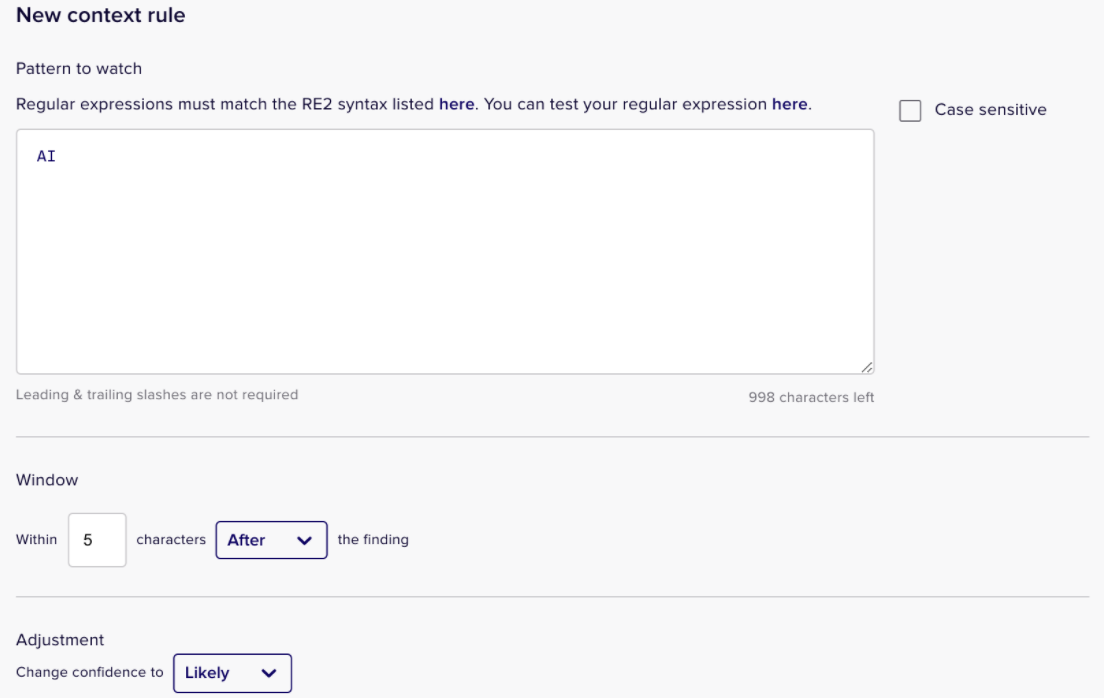Click the chevron arrow in the Likely dropdown
The height and width of the screenshot is (698, 1104).
coord(268,673)
